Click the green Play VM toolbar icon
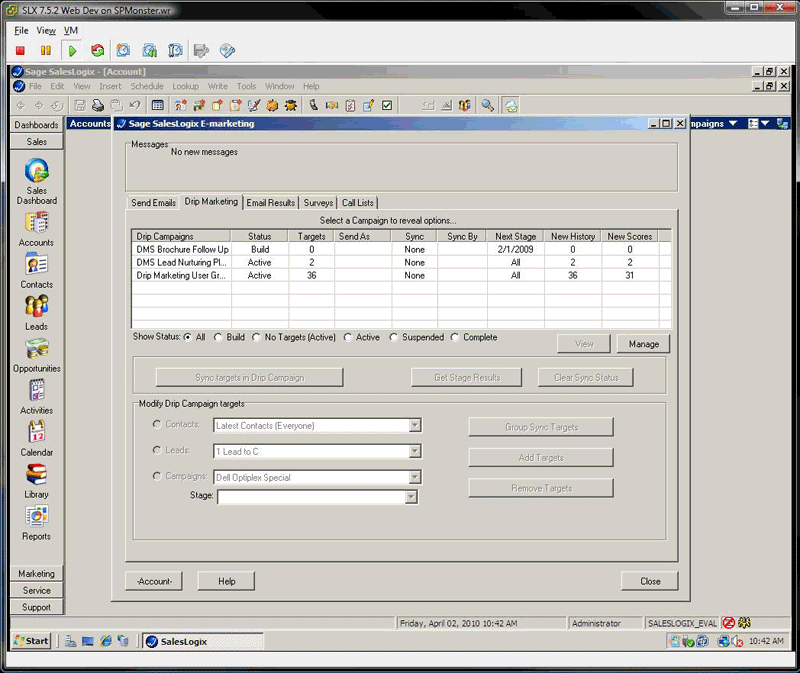800x673 pixels. click(72, 51)
